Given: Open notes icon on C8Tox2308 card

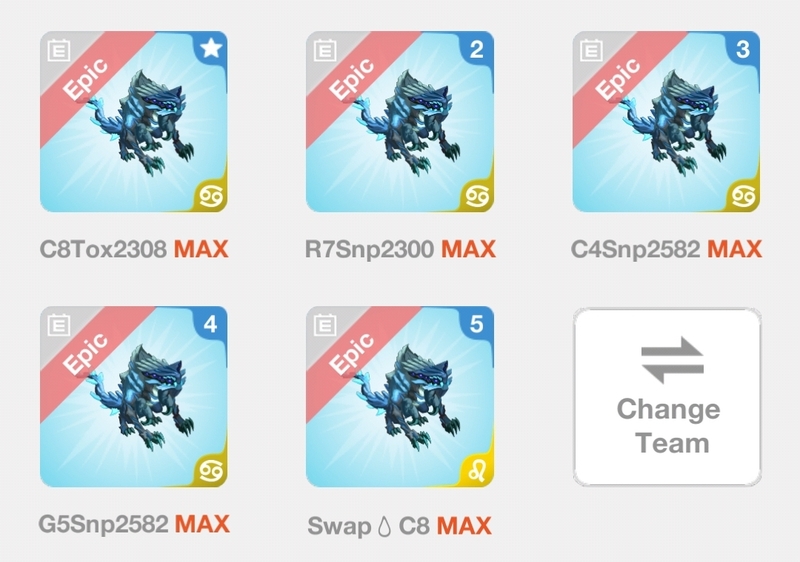Looking at the screenshot, I should tap(59, 50).
